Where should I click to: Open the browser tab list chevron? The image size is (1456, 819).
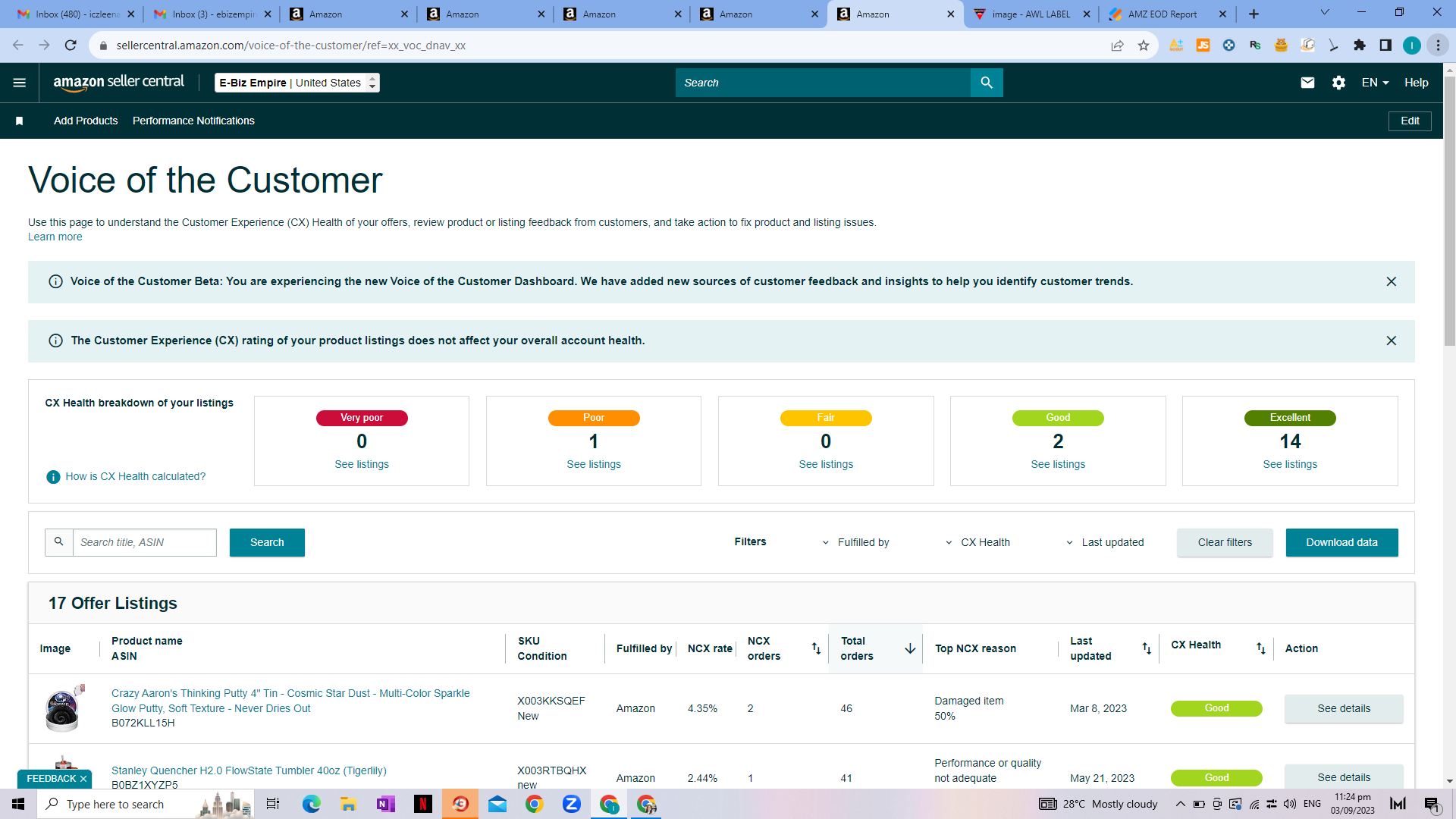point(1325,13)
